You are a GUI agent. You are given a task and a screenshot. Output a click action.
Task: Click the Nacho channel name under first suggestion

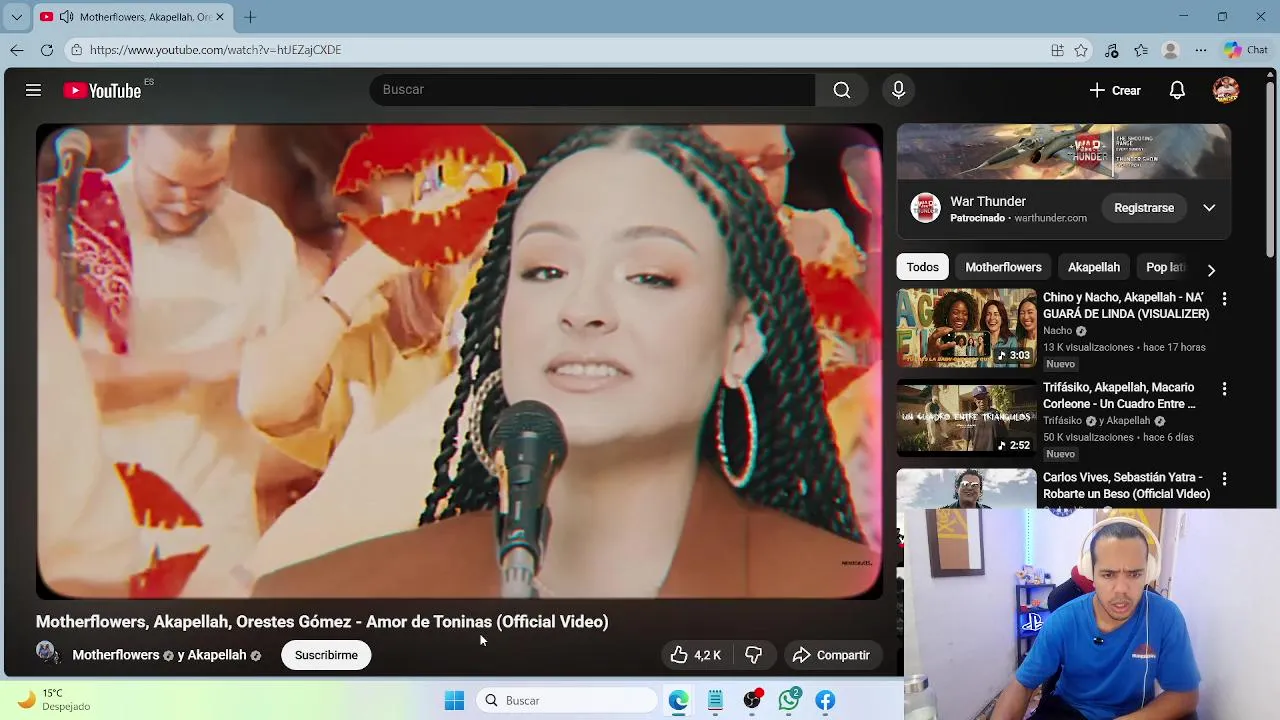tap(1057, 331)
